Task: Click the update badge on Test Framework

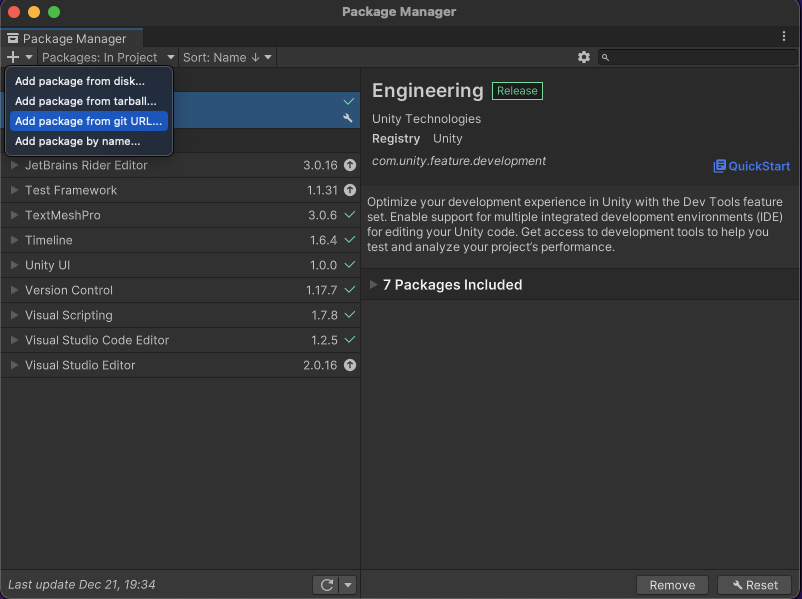Action: coord(348,190)
